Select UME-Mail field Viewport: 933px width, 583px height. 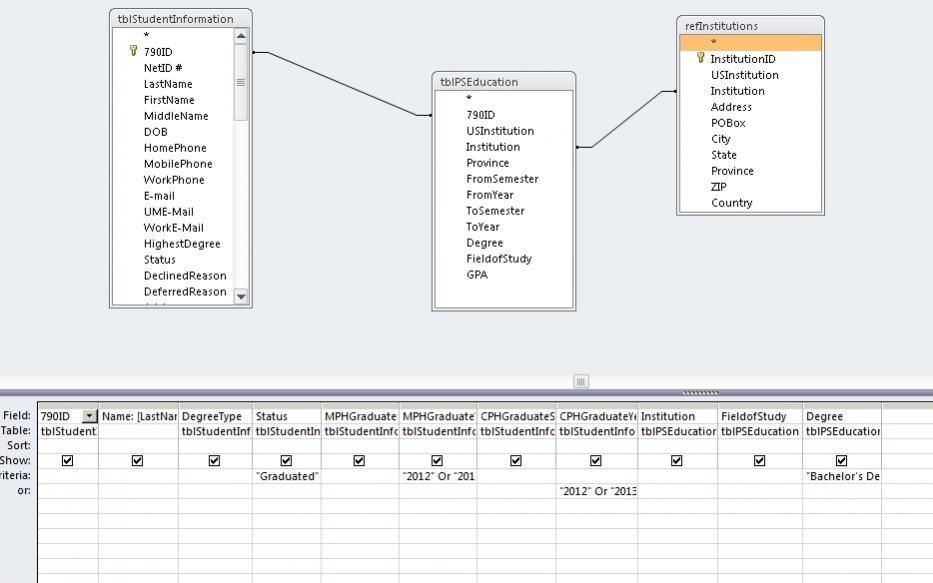tap(168, 212)
